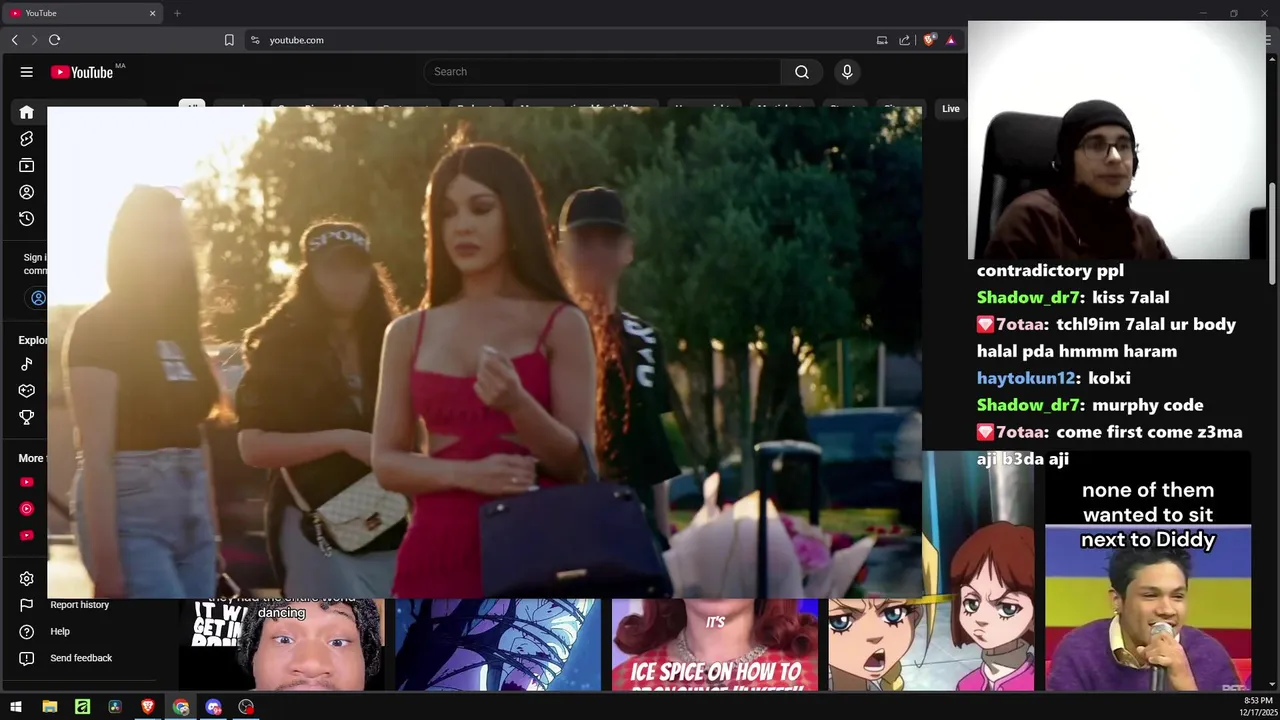Open the You profile icon in the sidebar

27,192
